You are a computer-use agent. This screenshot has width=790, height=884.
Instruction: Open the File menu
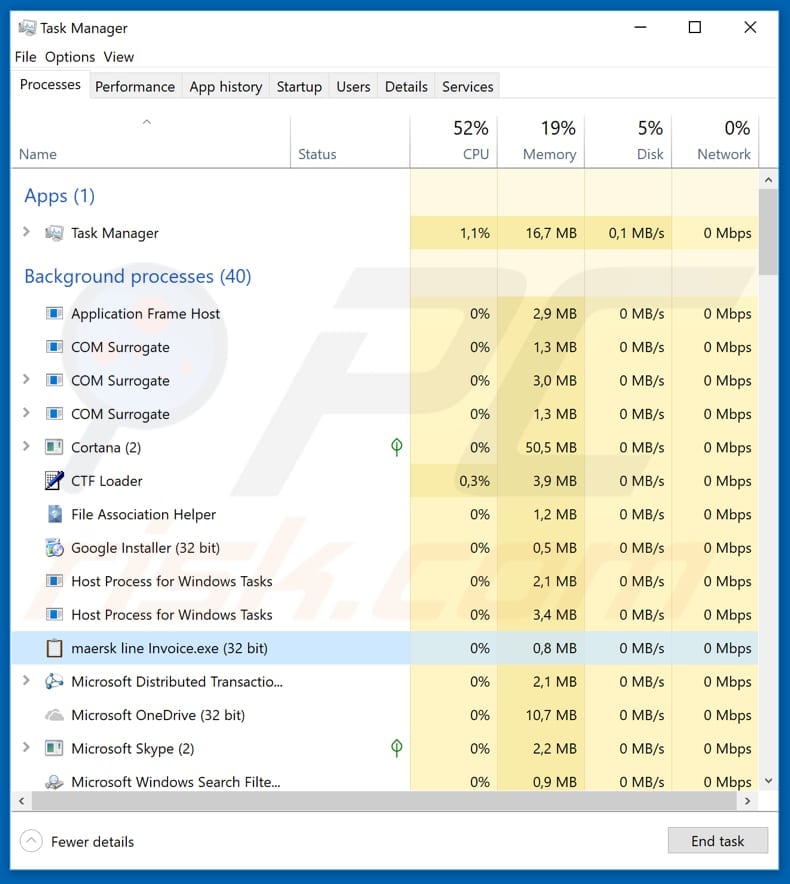(25, 57)
